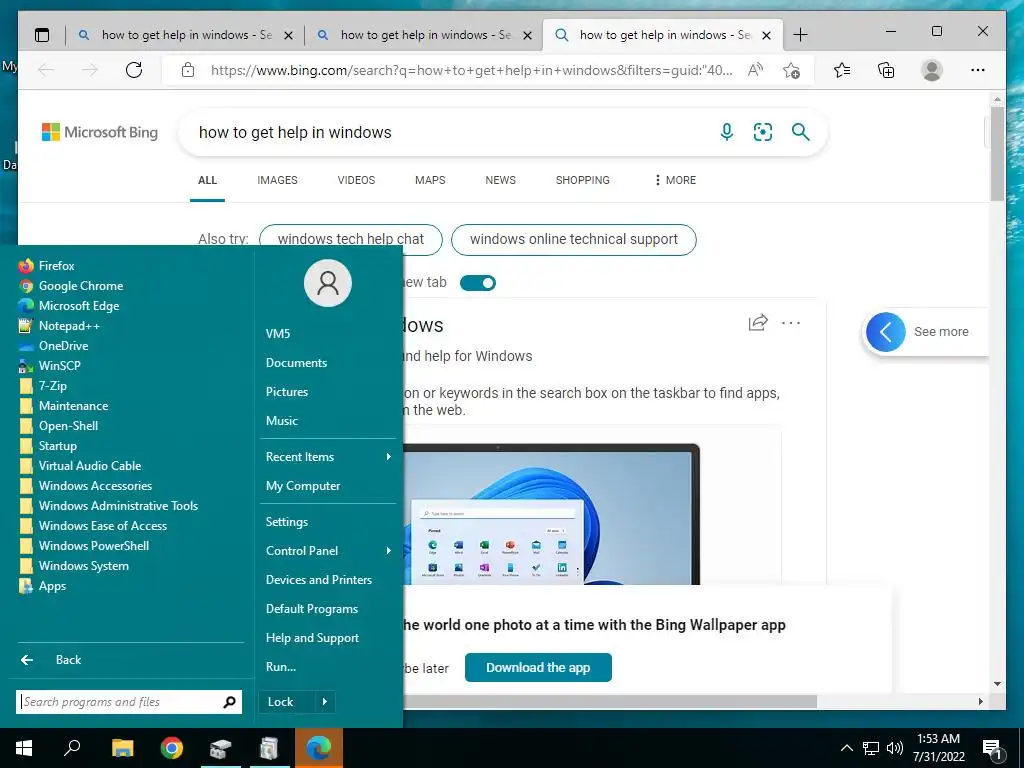Switch to MAPS search tab
The height and width of the screenshot is (768, 1024).
(x=430, y=180)
